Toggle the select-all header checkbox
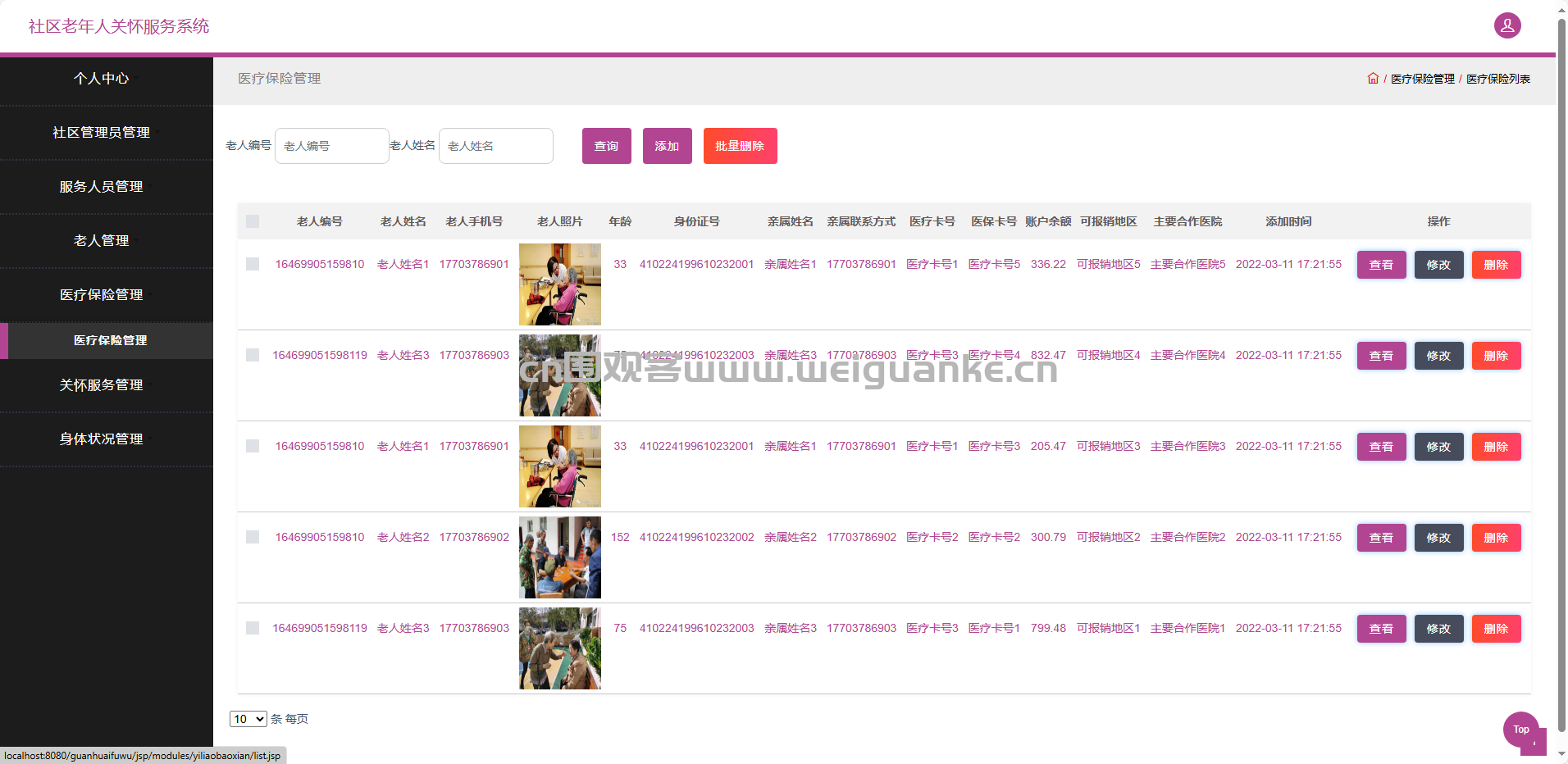This screenshot has height=764, width=1568. pyautogui.click(x=253, y=221)
